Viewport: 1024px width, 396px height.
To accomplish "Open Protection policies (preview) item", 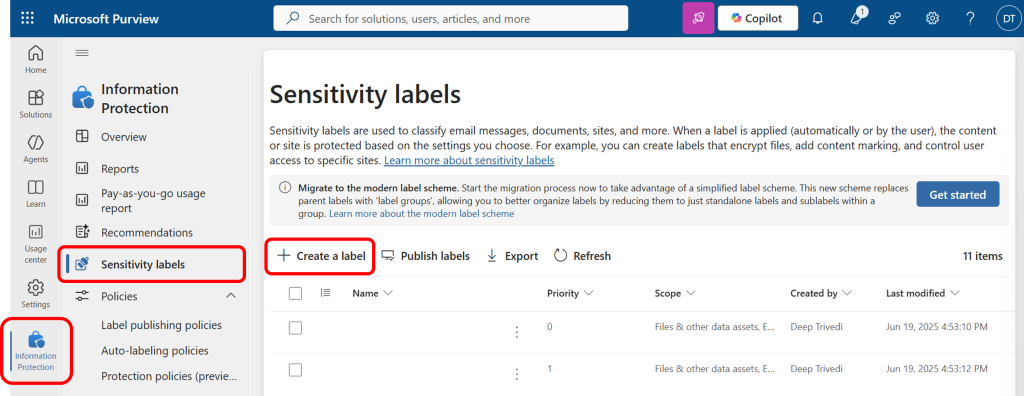I will click(168, 376).
